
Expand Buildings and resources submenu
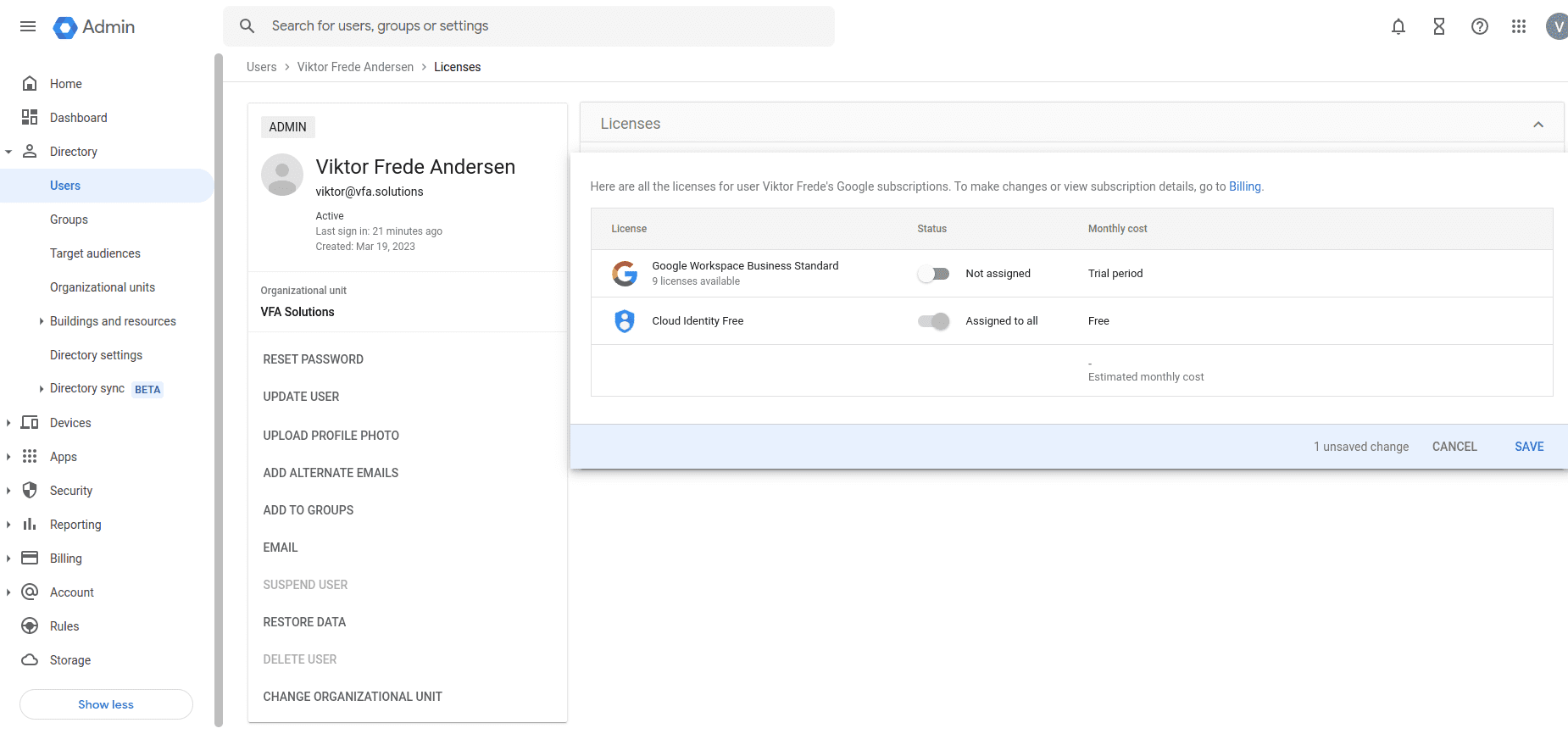[42, 321]
